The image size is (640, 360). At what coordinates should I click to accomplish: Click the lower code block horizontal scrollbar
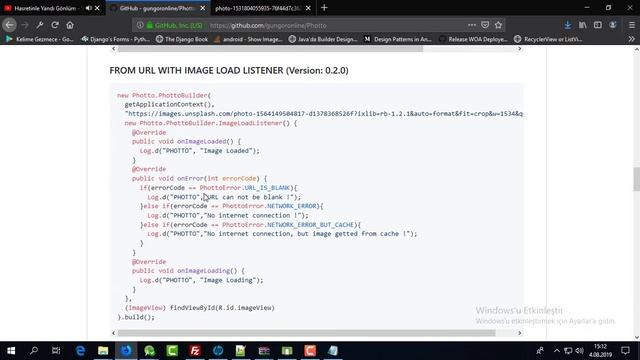click(x=307, y=333)
